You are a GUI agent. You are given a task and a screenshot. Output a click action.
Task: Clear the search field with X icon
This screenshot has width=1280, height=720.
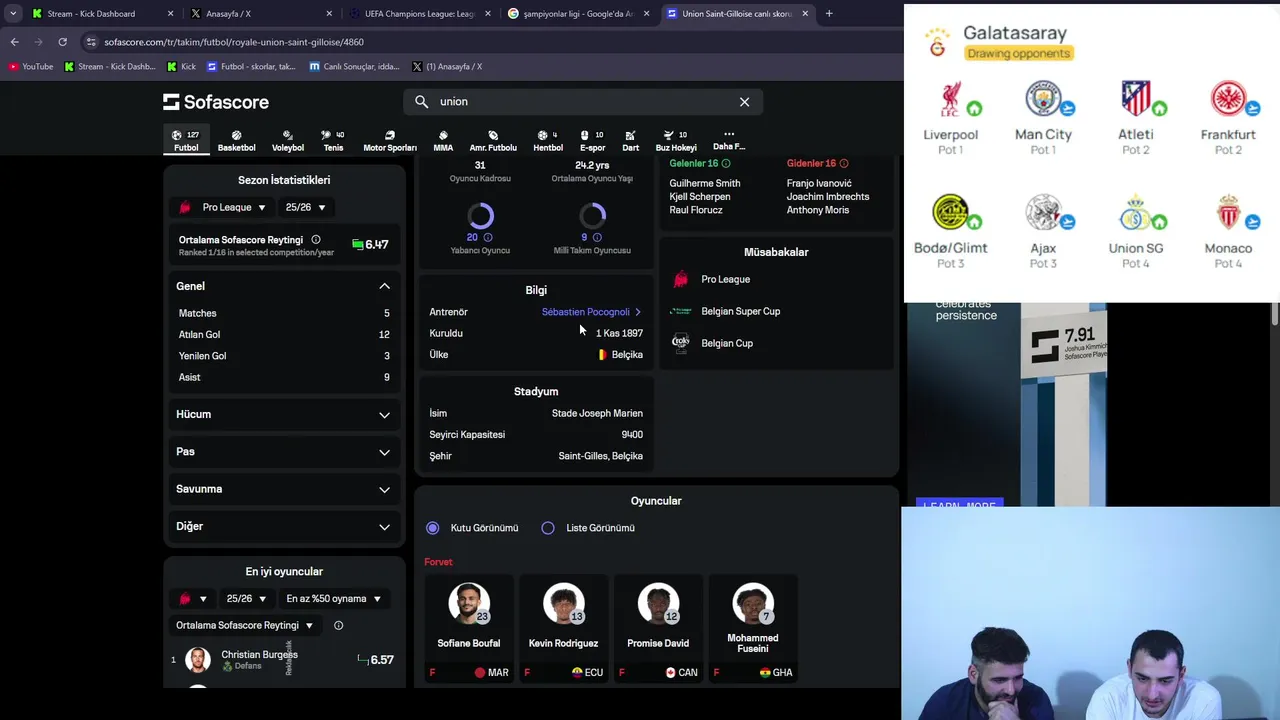pos(744,101)
